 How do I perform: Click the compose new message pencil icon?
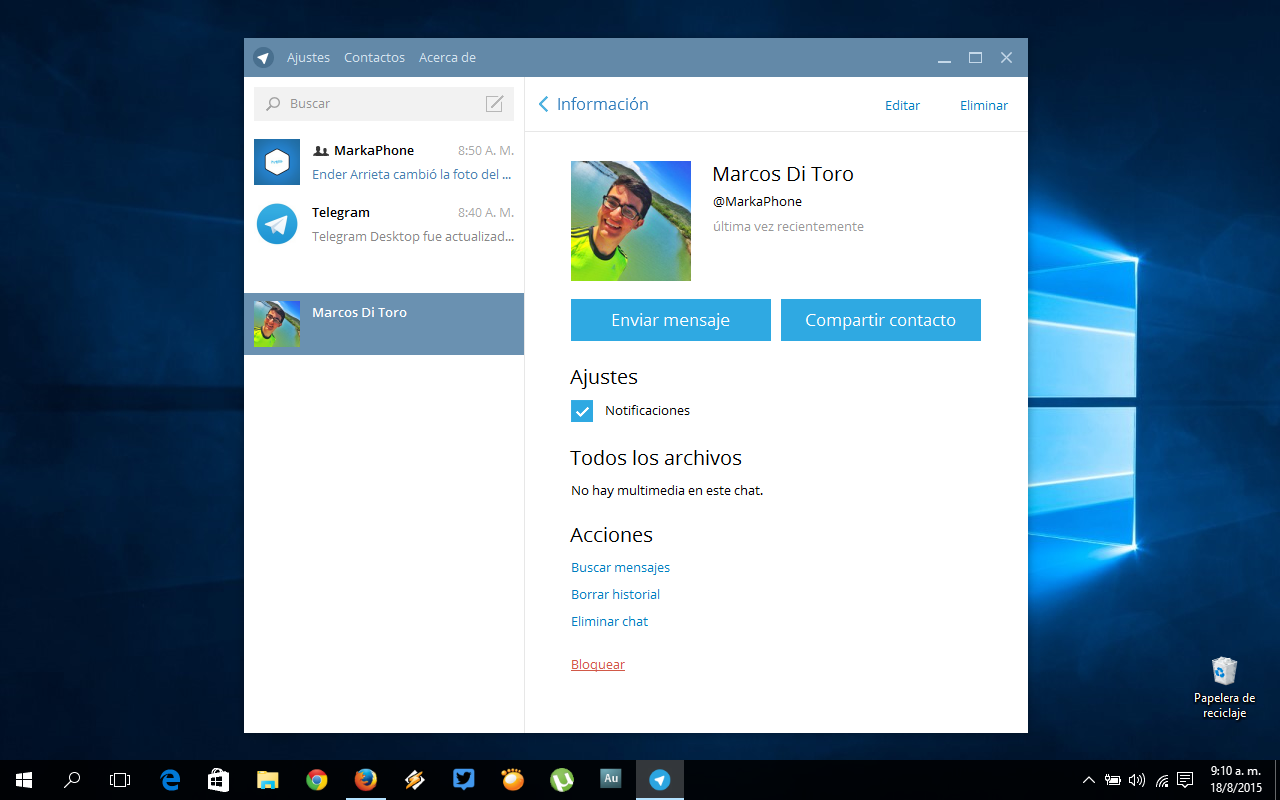point(494,104)
